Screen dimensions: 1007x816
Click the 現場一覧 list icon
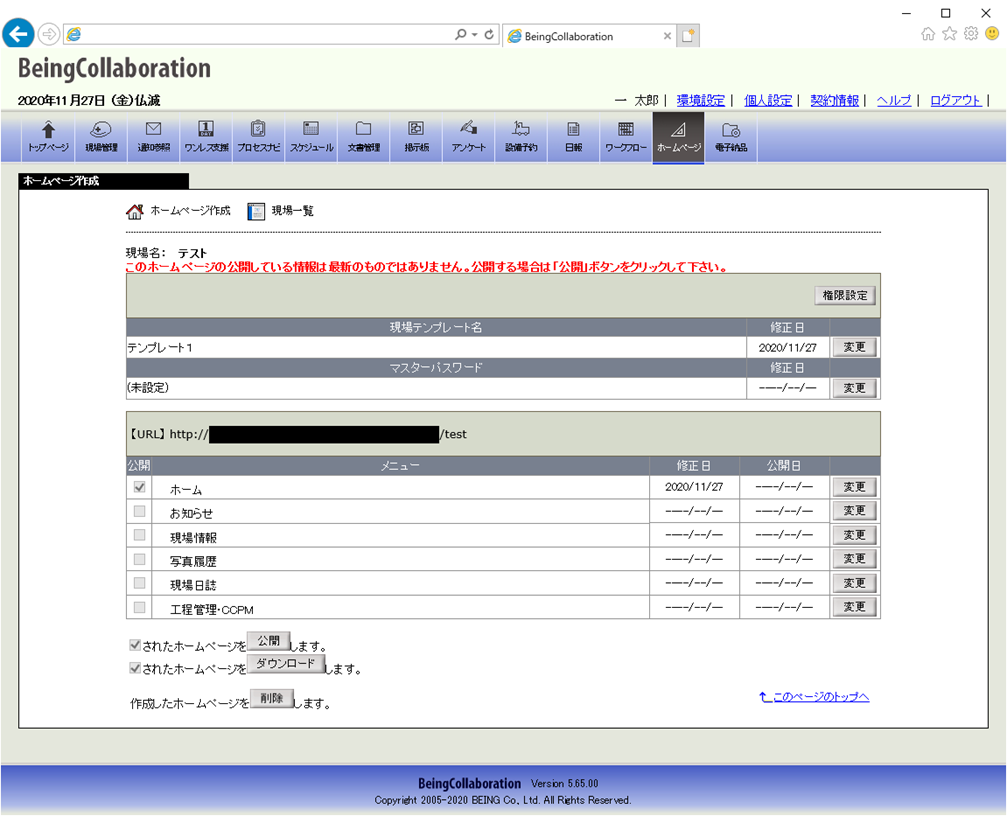pos(256,211)
